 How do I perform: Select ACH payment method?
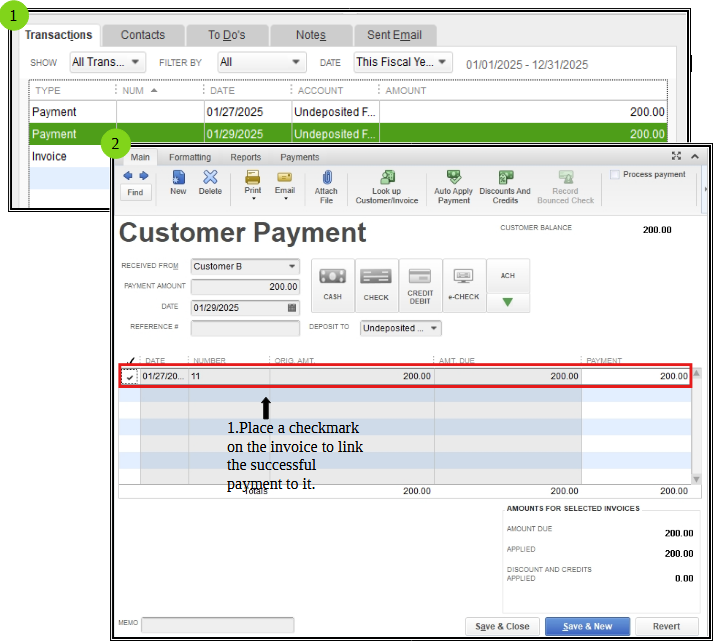(x=508, y=276)
